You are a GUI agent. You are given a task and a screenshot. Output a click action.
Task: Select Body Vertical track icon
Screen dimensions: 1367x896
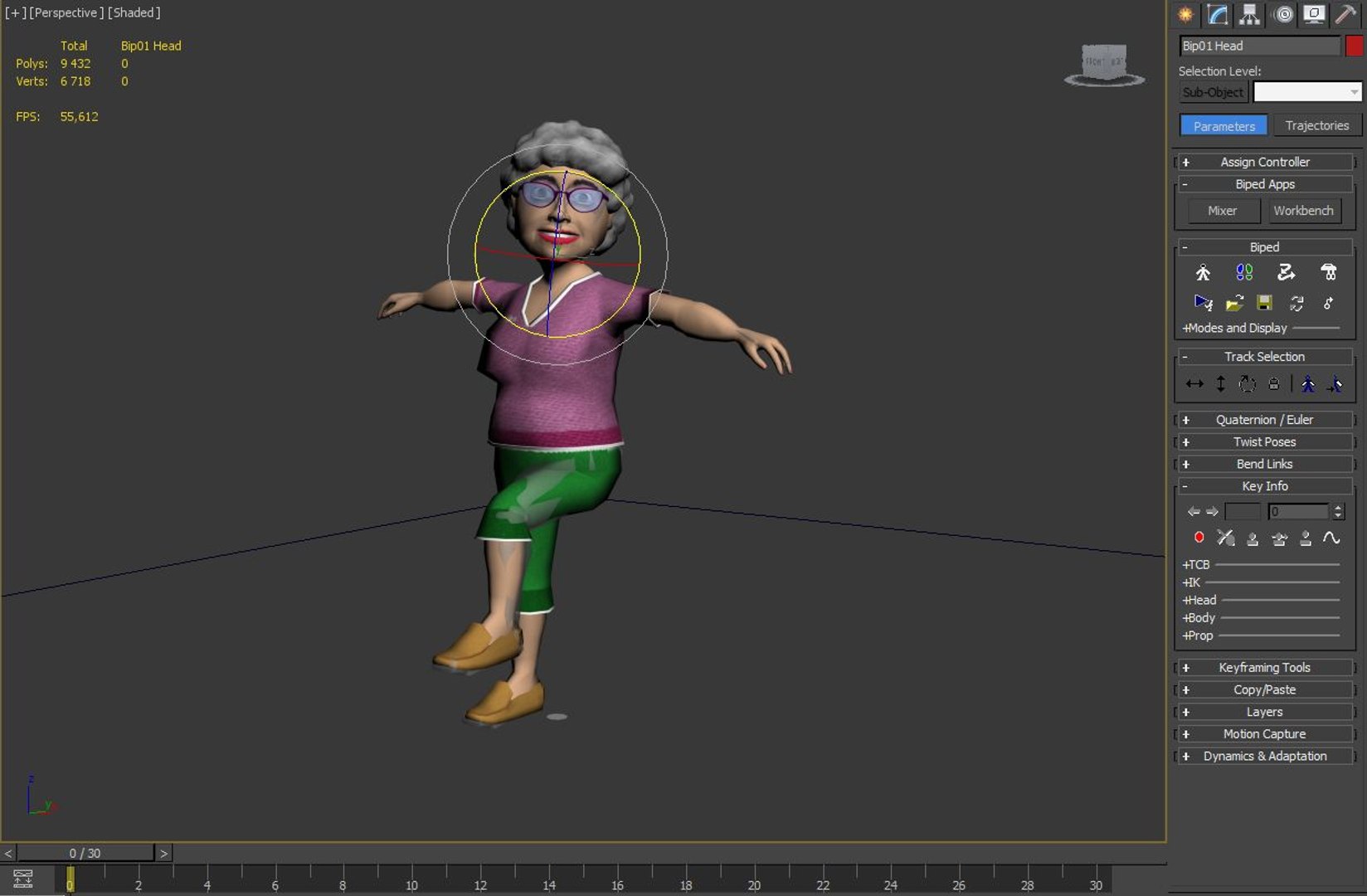coord(1221,383)
